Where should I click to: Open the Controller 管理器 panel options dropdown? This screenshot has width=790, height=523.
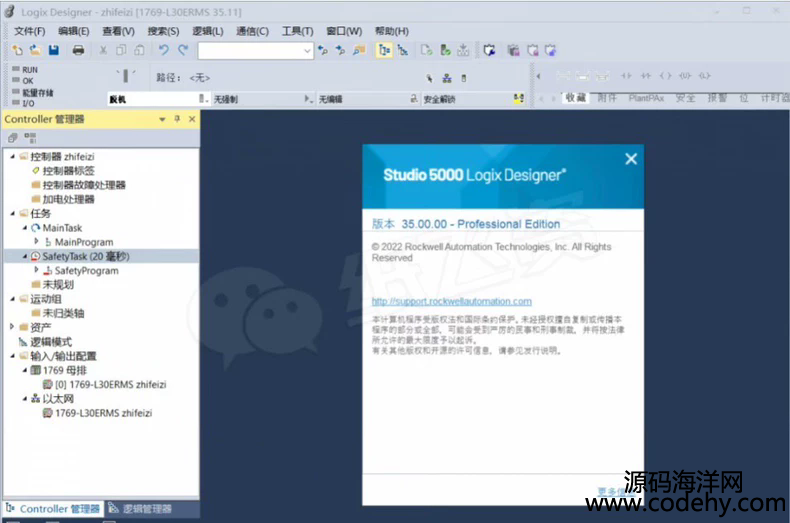tap(162, 119)
